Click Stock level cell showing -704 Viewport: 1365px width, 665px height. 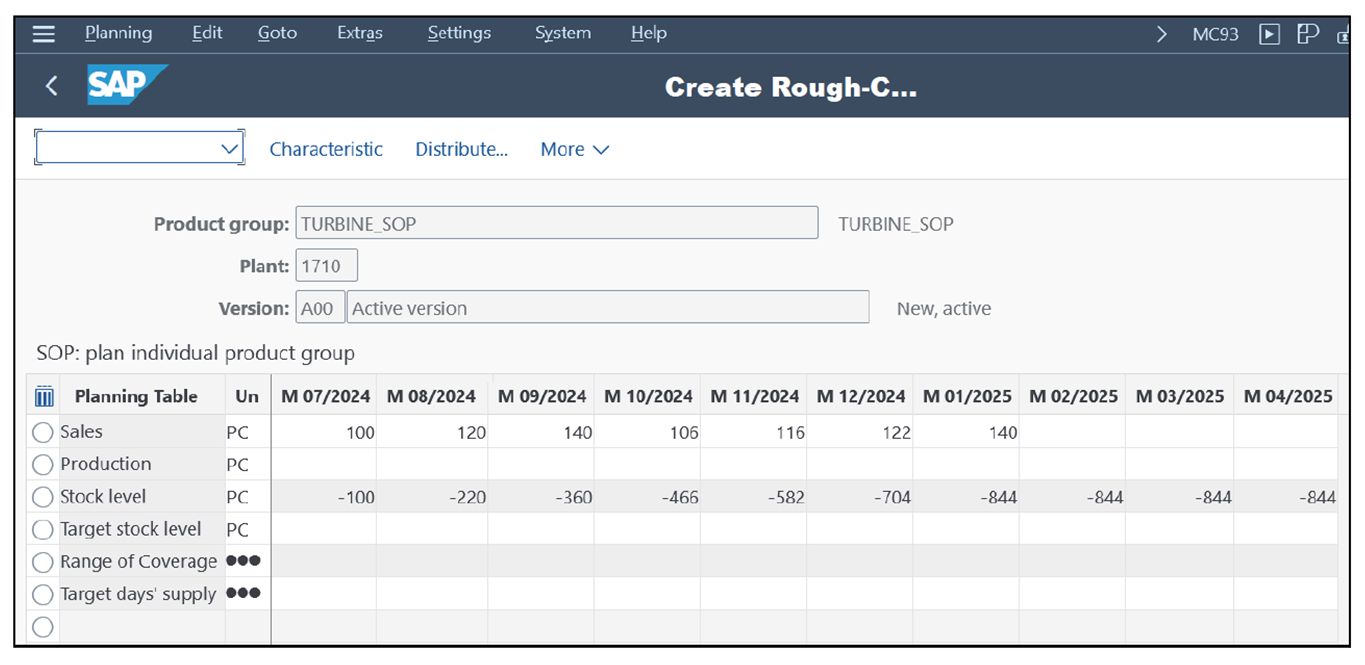(x=860, y=497)
